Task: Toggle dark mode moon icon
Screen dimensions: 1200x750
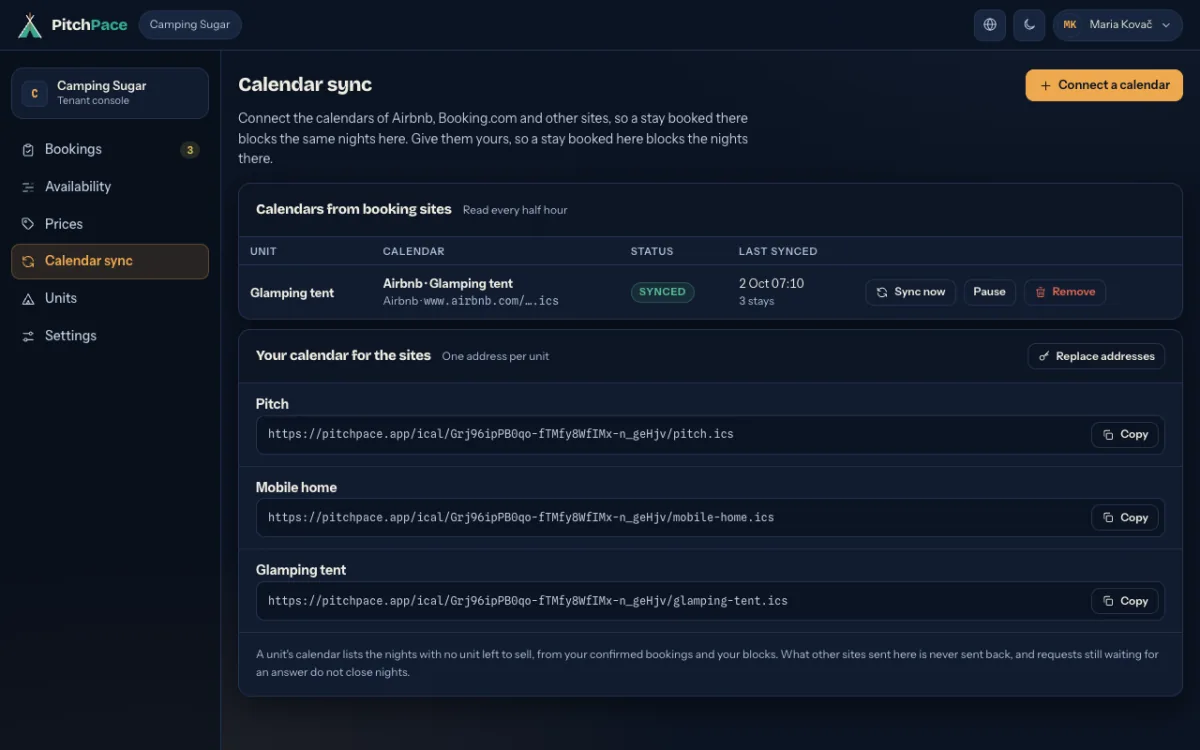Action: (1029, 25)
